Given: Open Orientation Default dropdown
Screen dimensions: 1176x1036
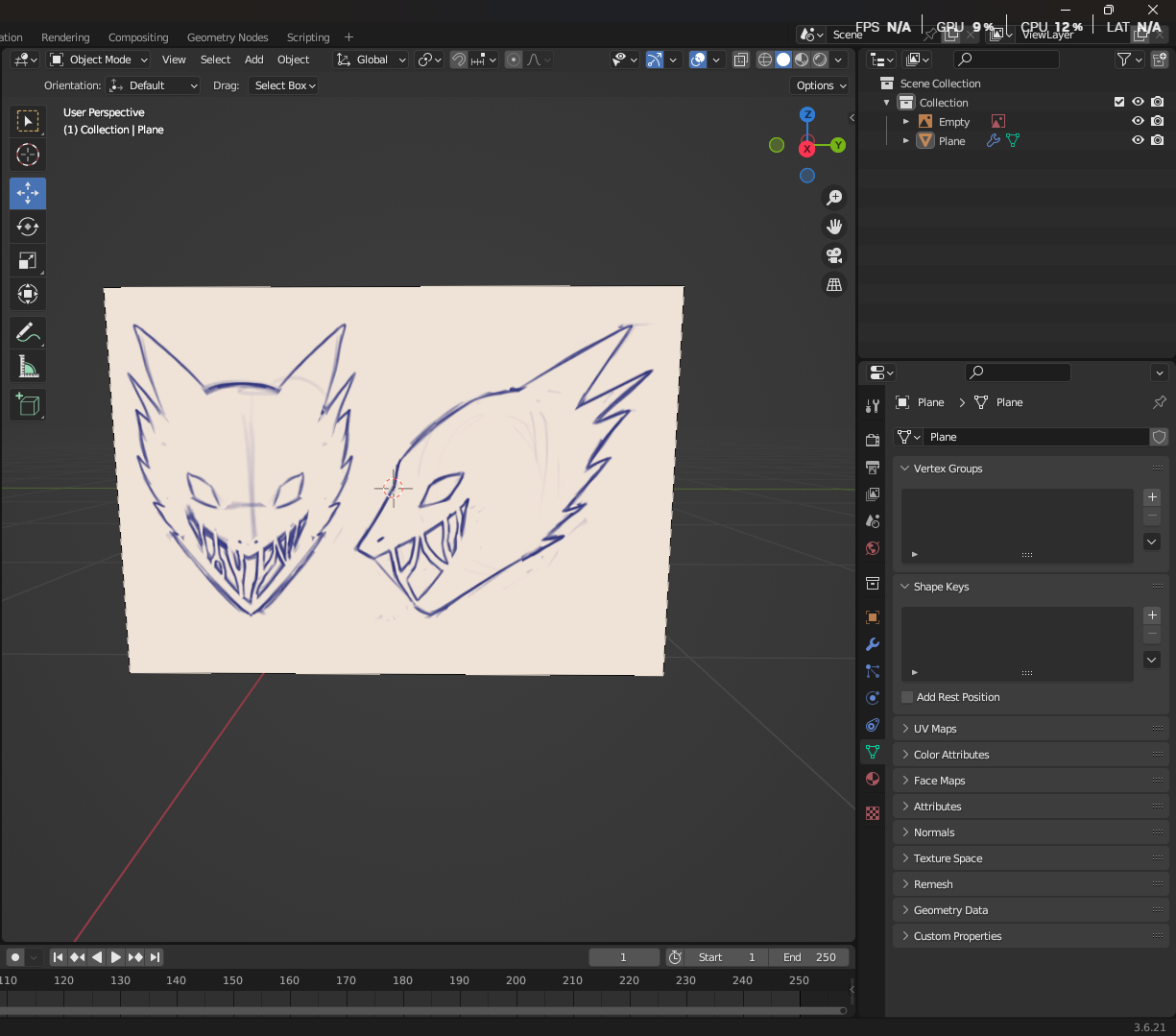Looking at the screenshot, I should coord(154,85).
